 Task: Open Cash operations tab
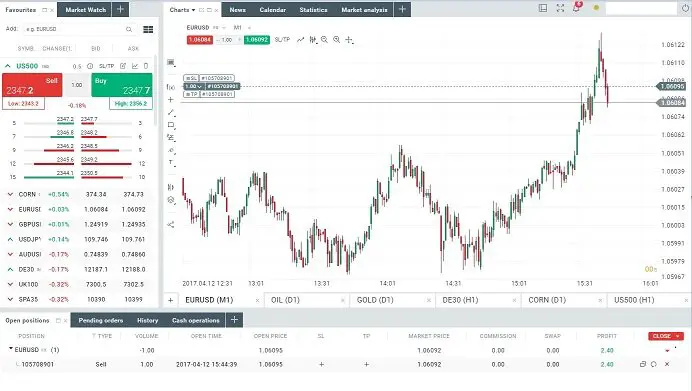click(196, 320)
